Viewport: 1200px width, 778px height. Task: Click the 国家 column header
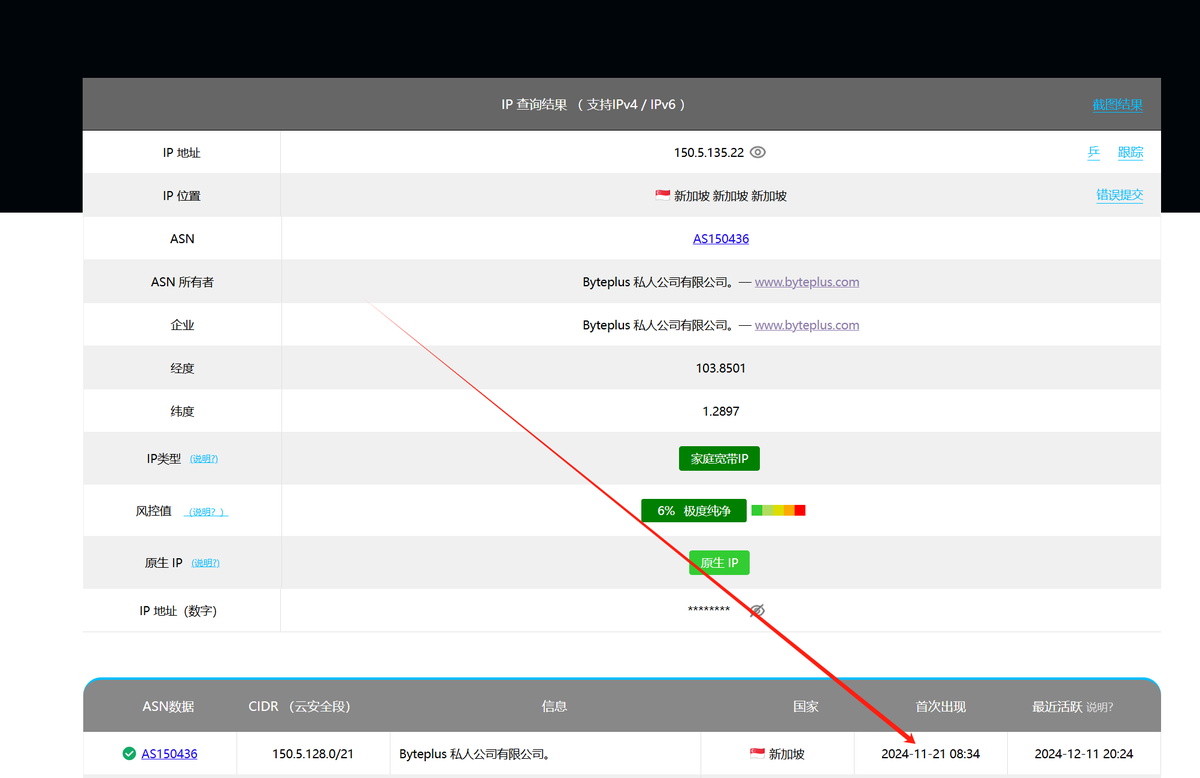tap(806, 706)
